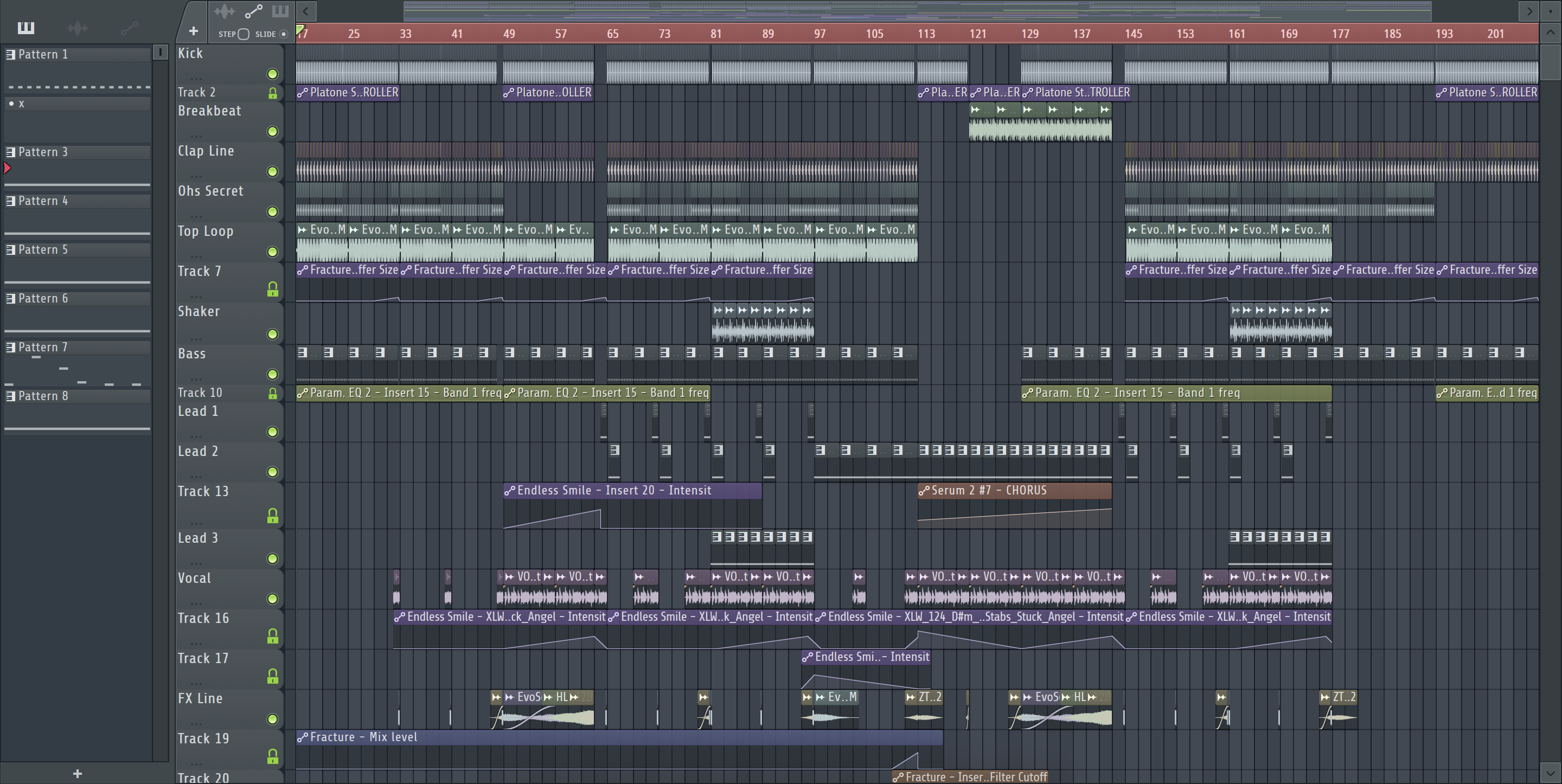This screenshot has width=1562, height=784.
Task: Click the piano icon beside Pattern 1
Action: [10, 55]
